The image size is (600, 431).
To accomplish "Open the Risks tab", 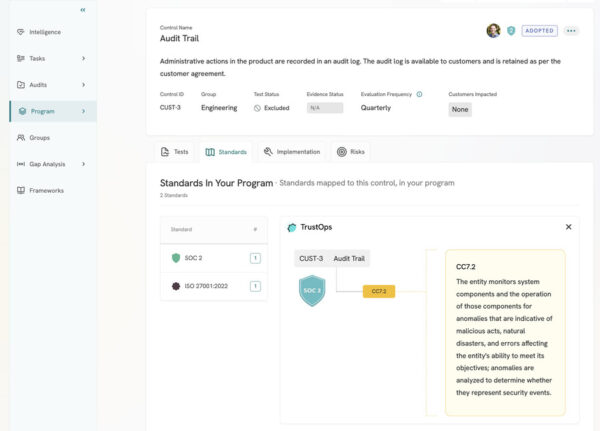I will [x=350, y=152].
